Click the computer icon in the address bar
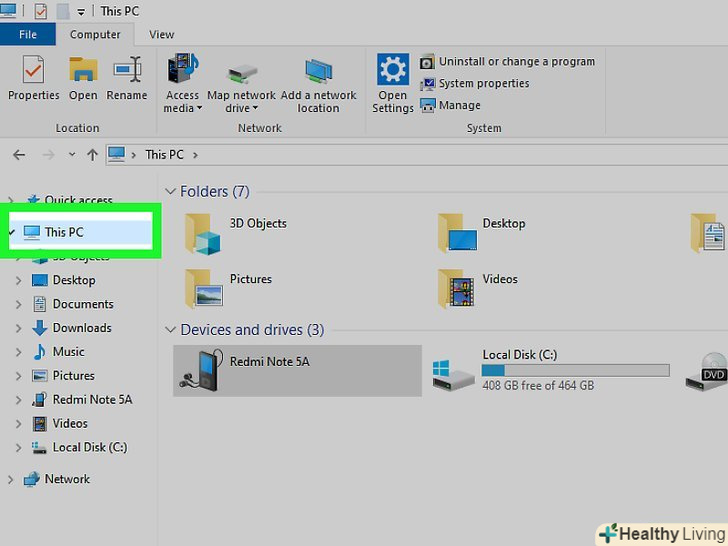Image resolution: width=728 pixels, height=546 pixels. coord(116,154)
